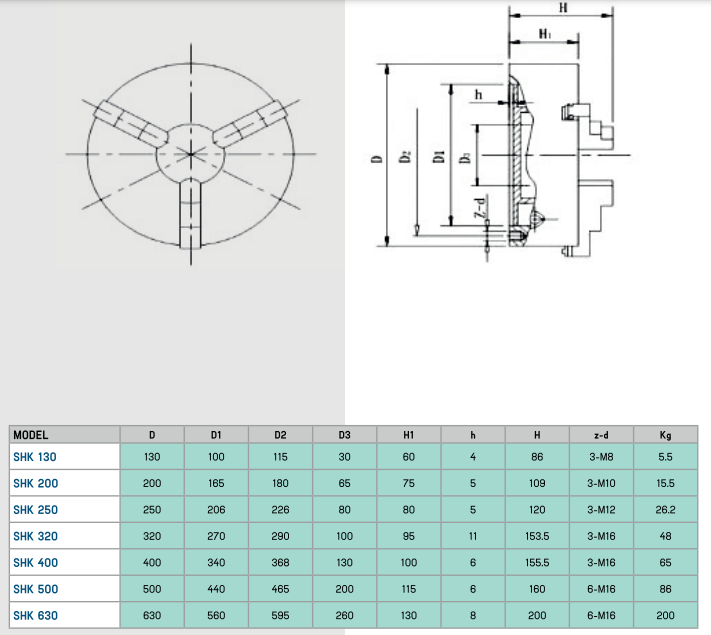
Task: Select H value 109 for SHK 200
Action: (x=537, y=483)
